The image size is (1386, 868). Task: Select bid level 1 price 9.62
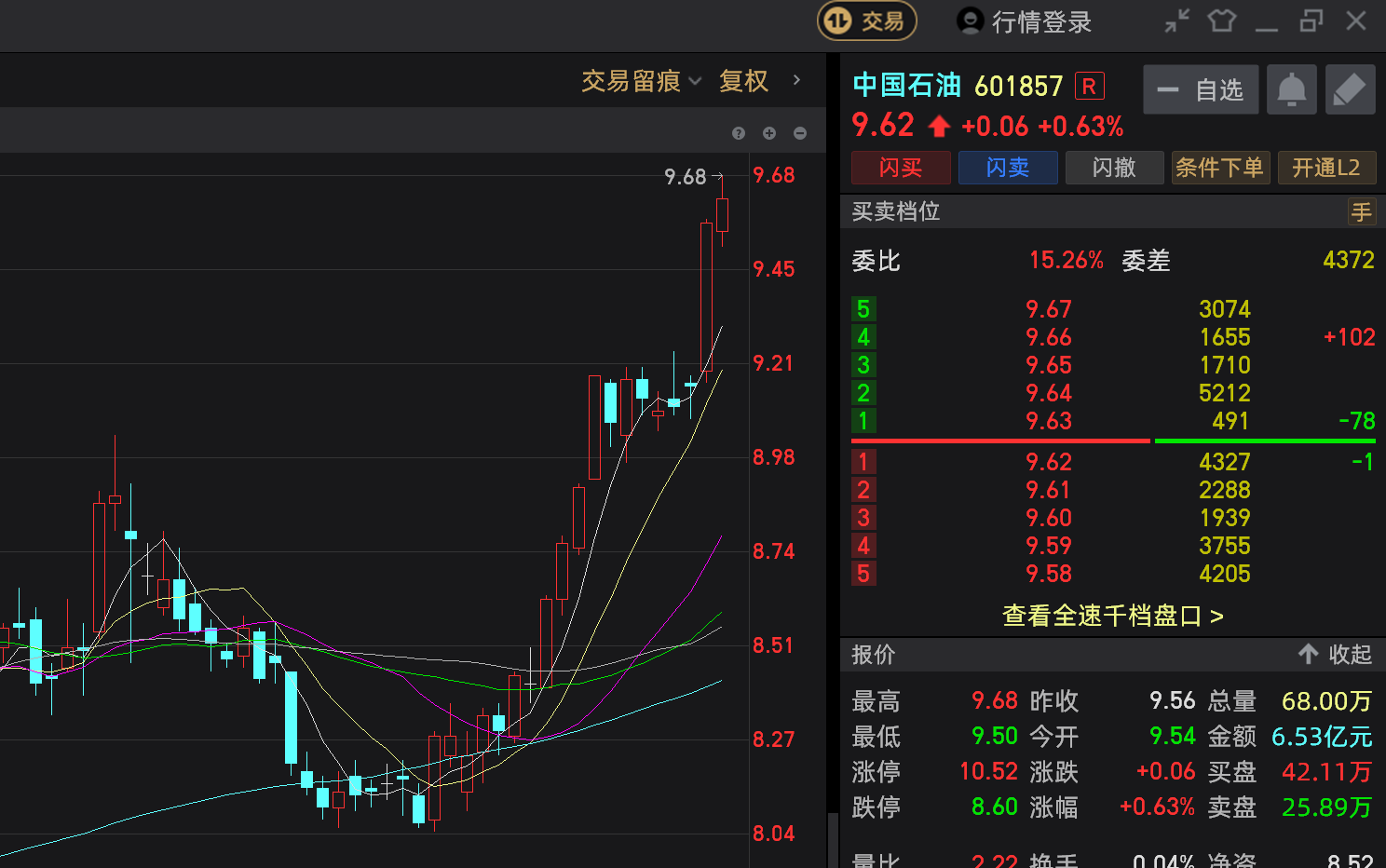pos(1049,462)
